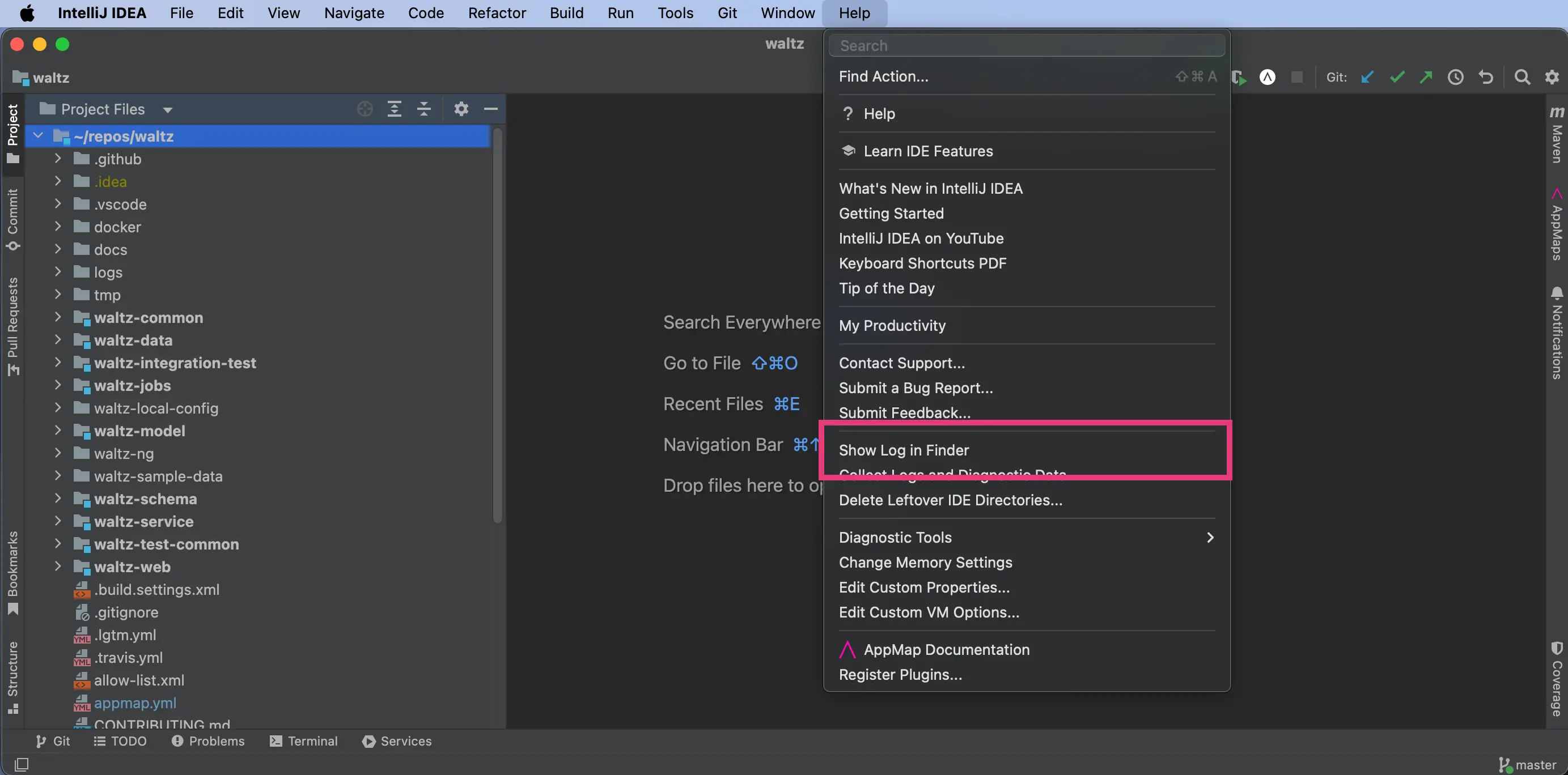
Task: Open the TODO tool window tab
Action: [120, 741]
